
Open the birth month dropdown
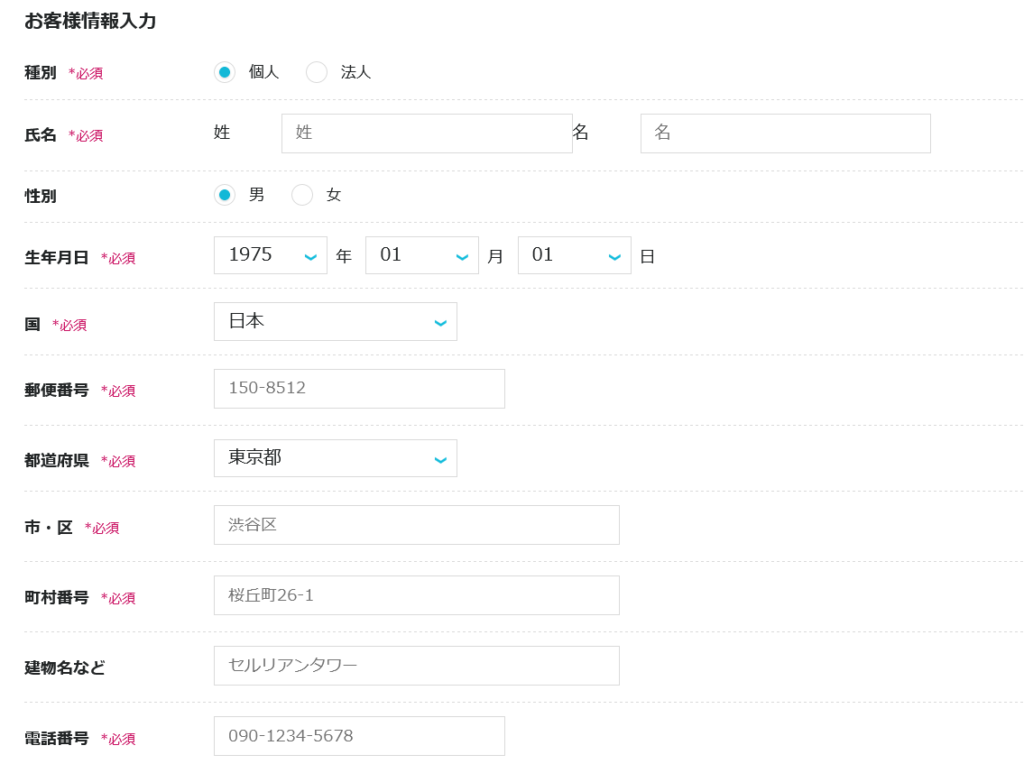pyautogui.click(x=422, y=255)
